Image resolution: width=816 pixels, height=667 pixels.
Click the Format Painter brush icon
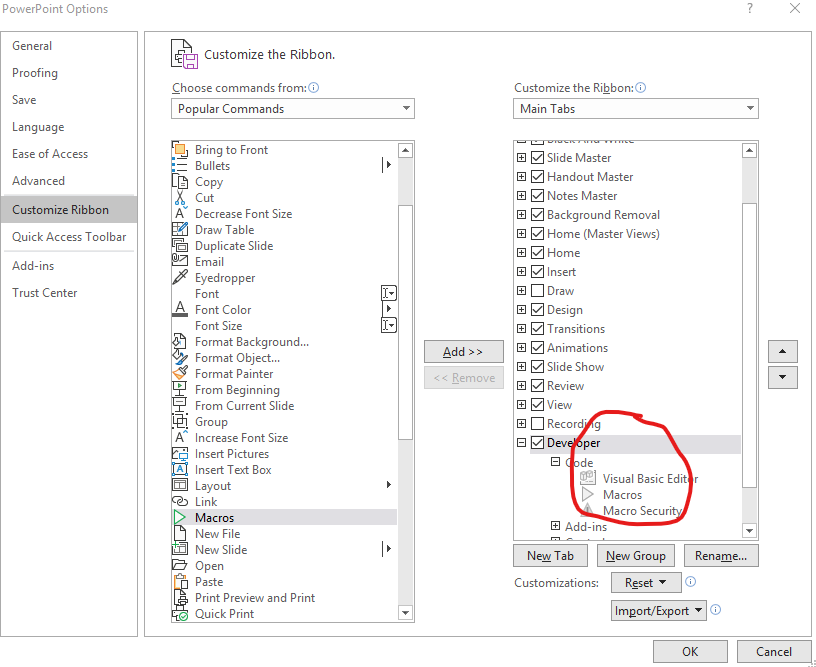180,374
